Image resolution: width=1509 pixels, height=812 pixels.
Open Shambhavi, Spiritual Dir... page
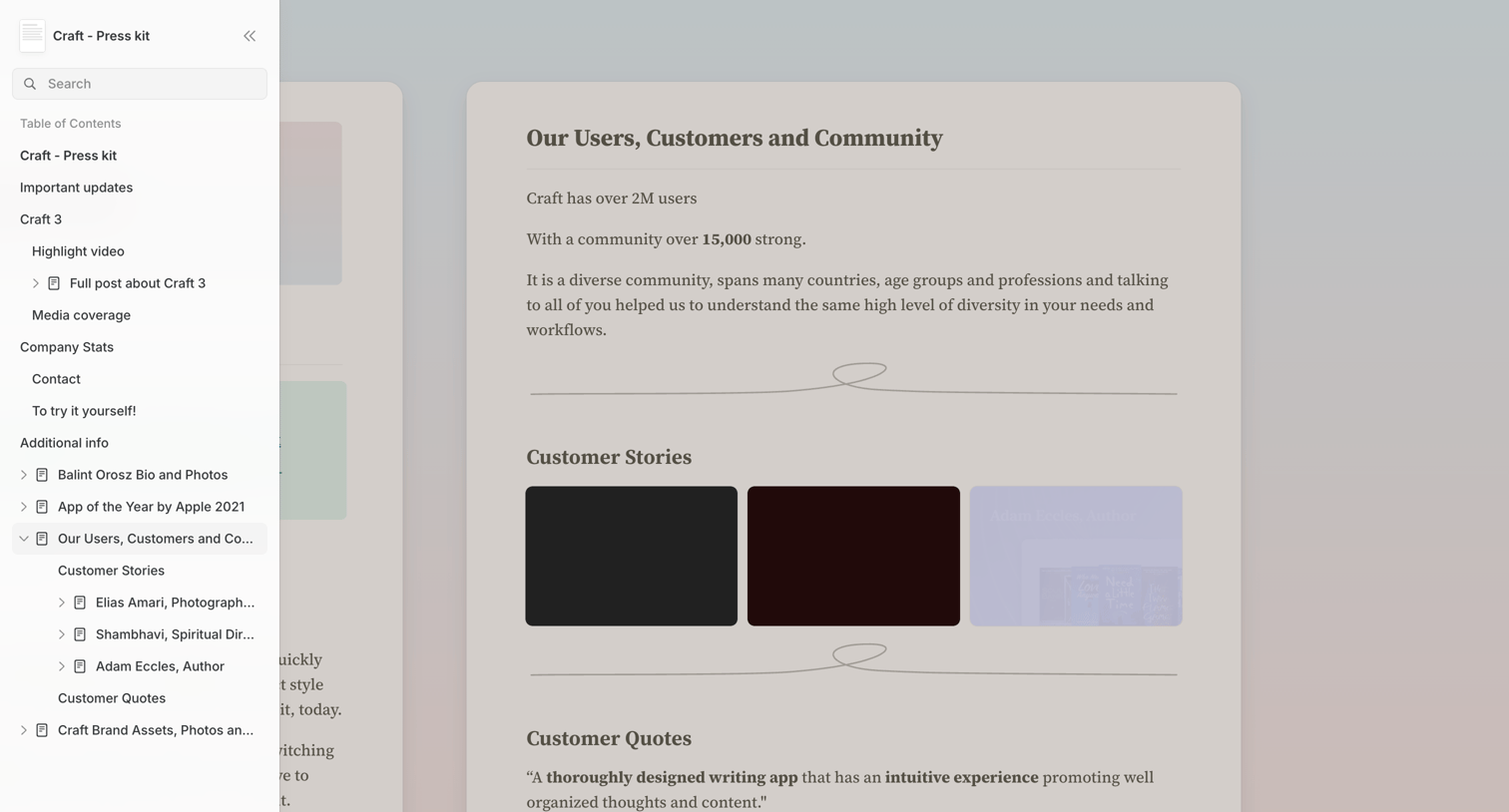pos(175,634)
